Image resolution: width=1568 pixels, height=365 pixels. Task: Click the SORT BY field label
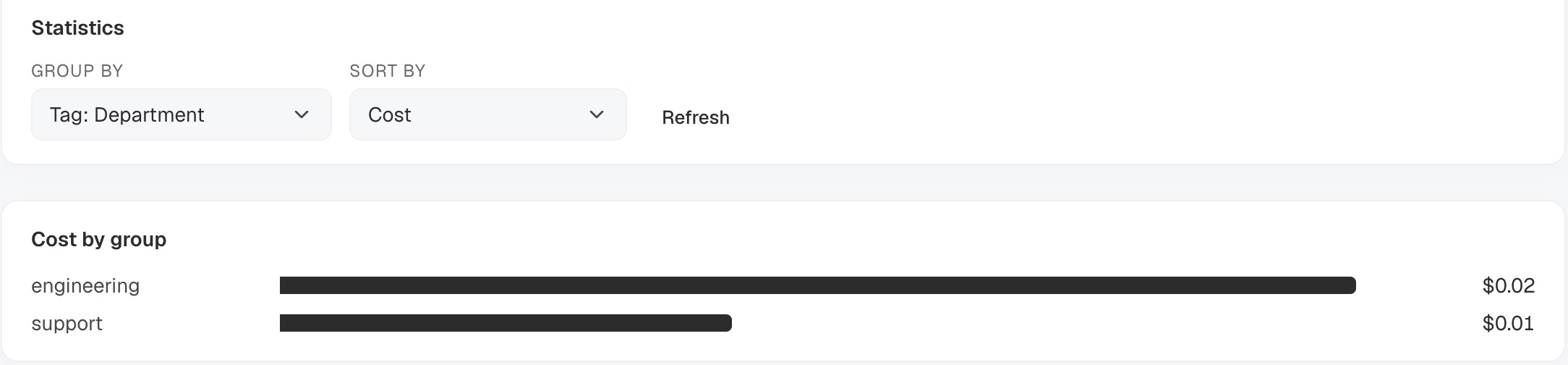pos(388,71)
